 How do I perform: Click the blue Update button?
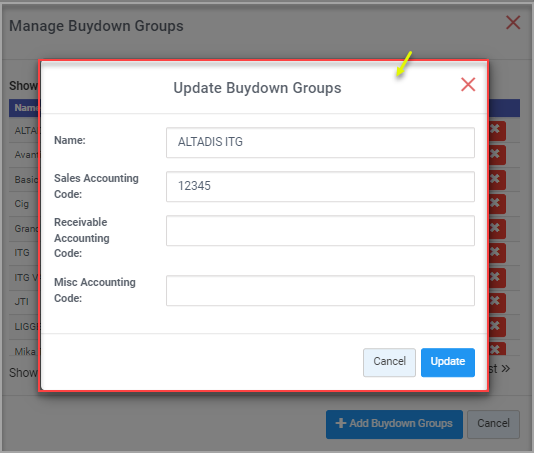coord(447,362)
